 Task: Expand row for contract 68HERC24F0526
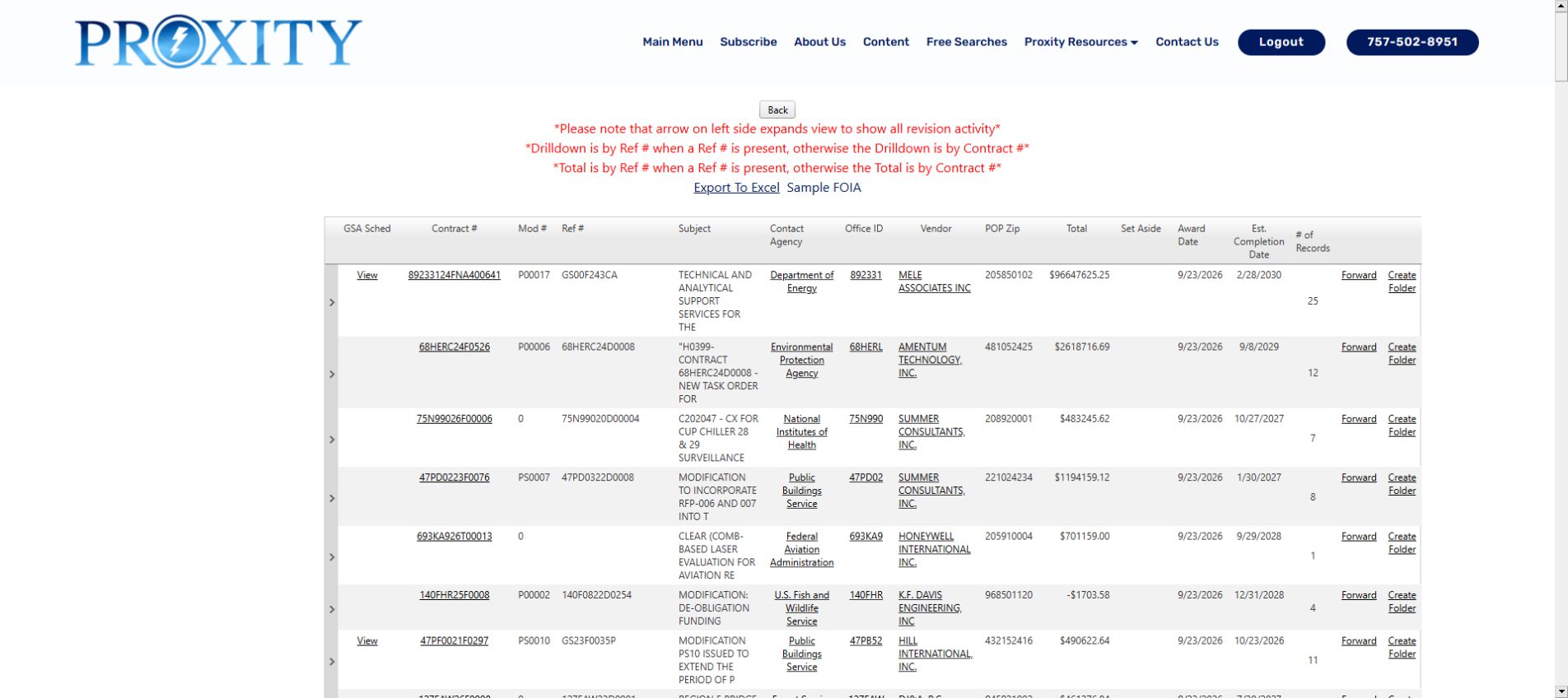[332, 374]
